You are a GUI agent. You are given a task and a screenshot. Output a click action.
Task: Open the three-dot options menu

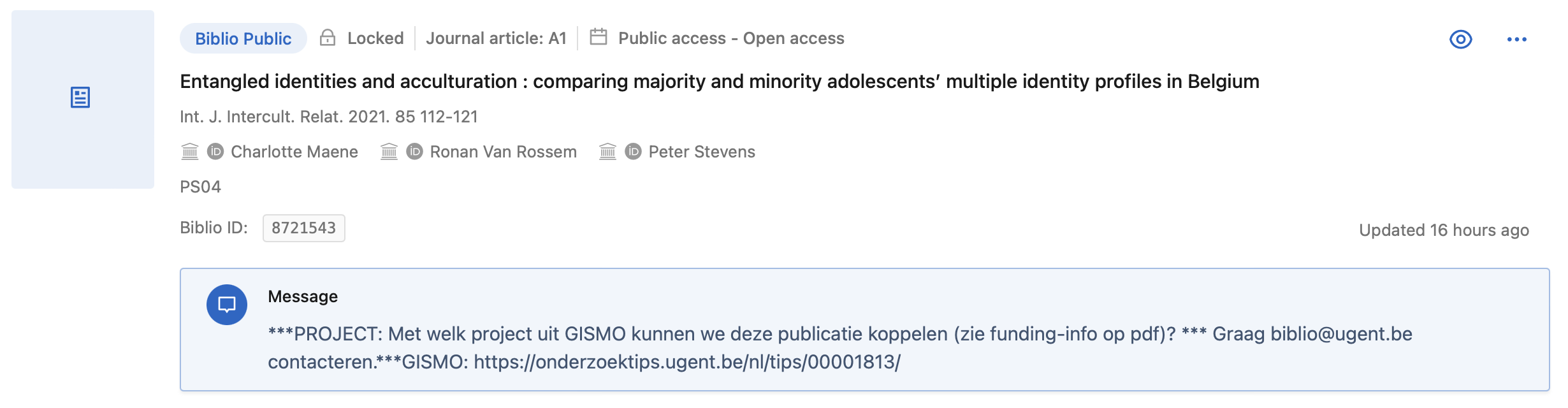[x=1516, y=40]
